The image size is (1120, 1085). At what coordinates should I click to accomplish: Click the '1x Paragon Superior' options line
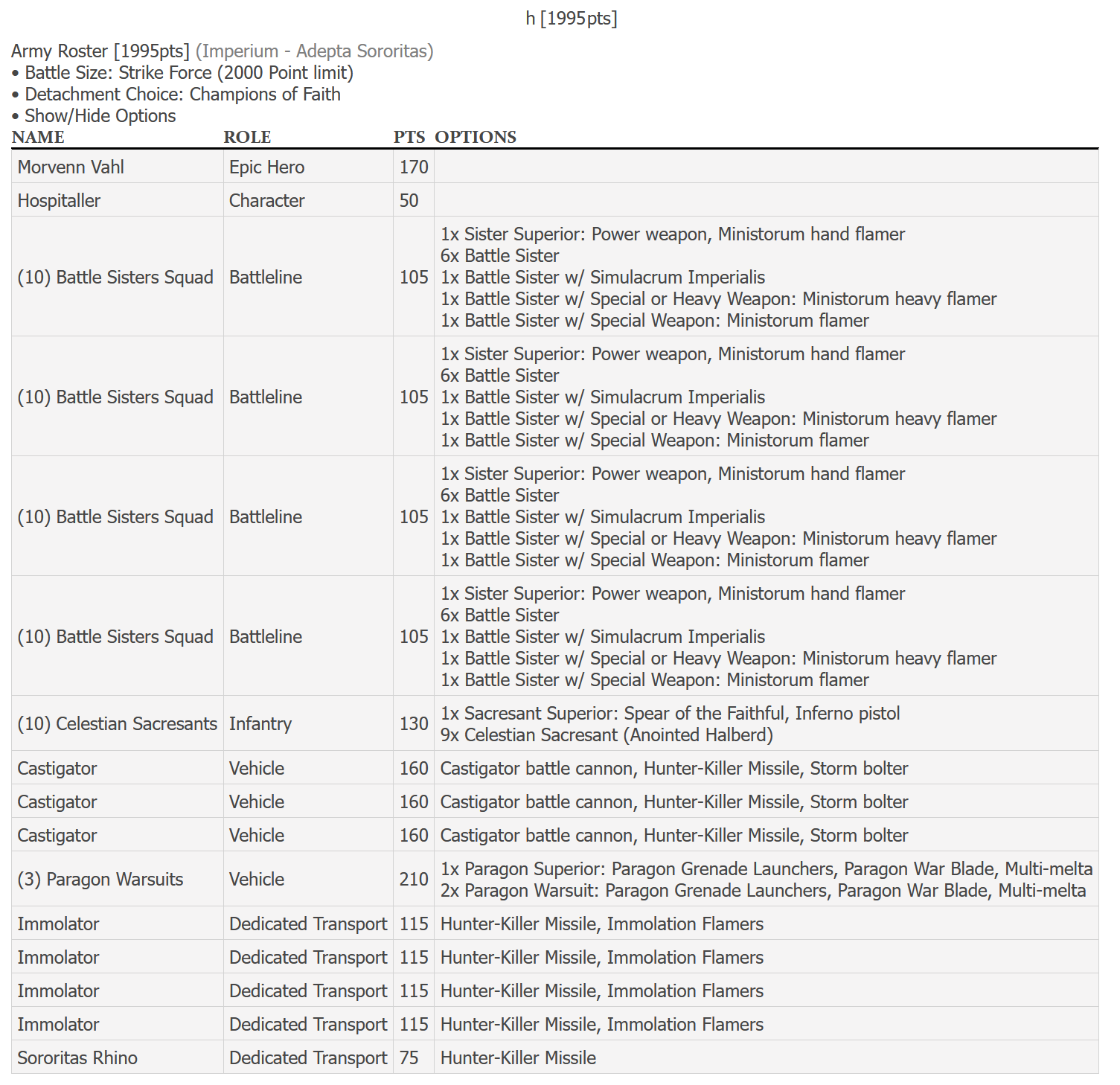pyautogui.click(x=767, y=869)
